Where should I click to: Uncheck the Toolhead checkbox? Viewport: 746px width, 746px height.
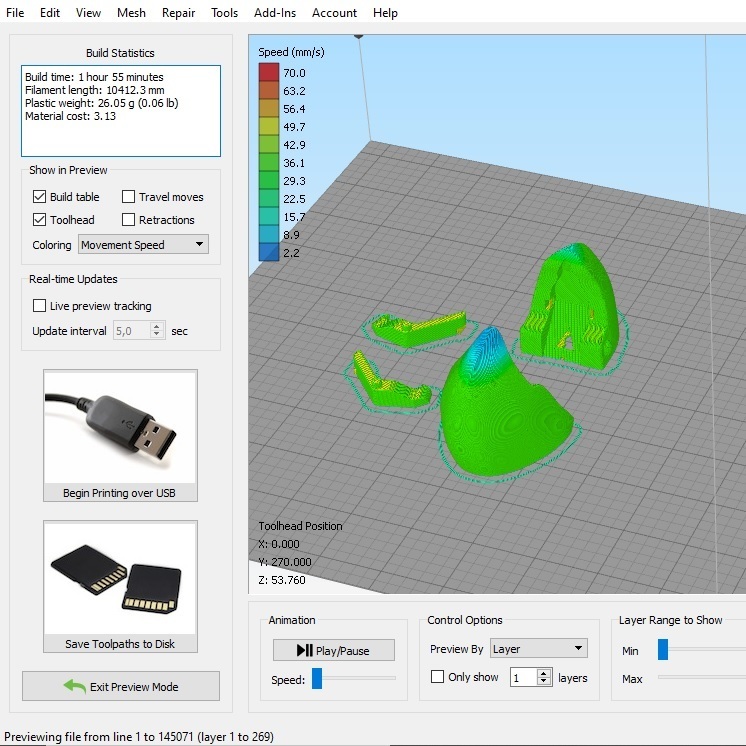(x=39, y=219)
